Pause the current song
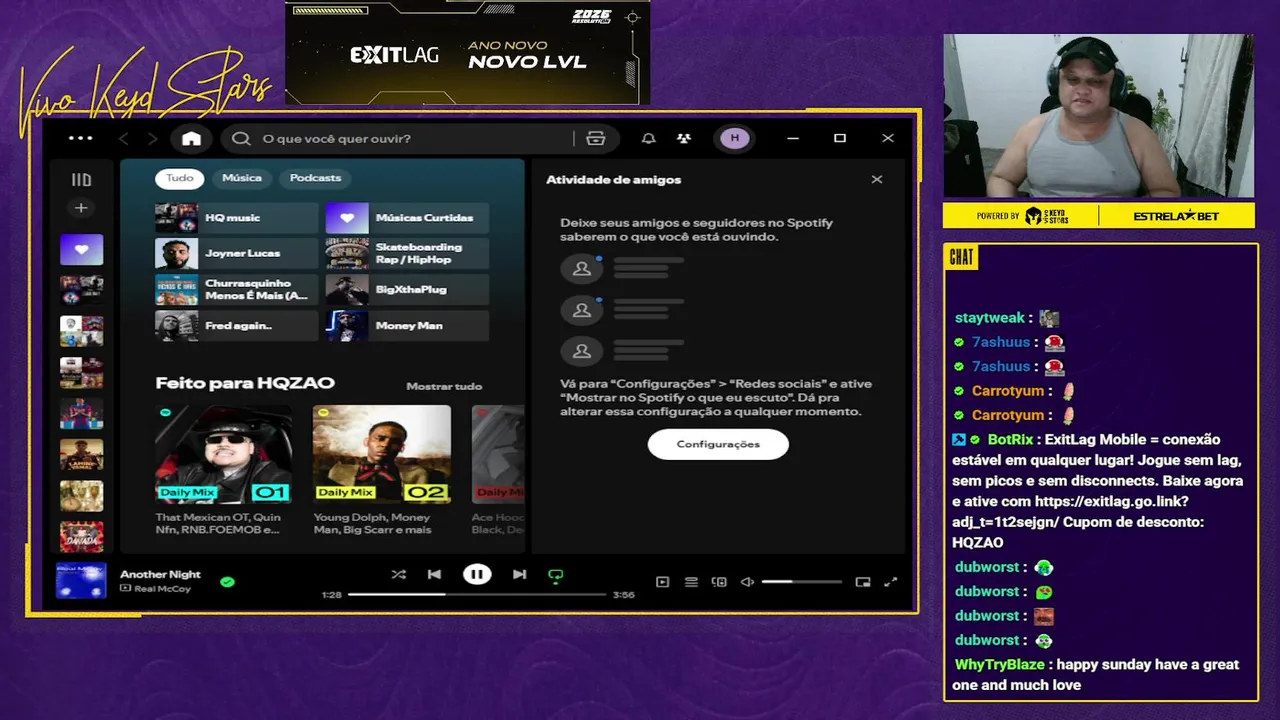Screen dimensions: 1280x720 point(477,574)
